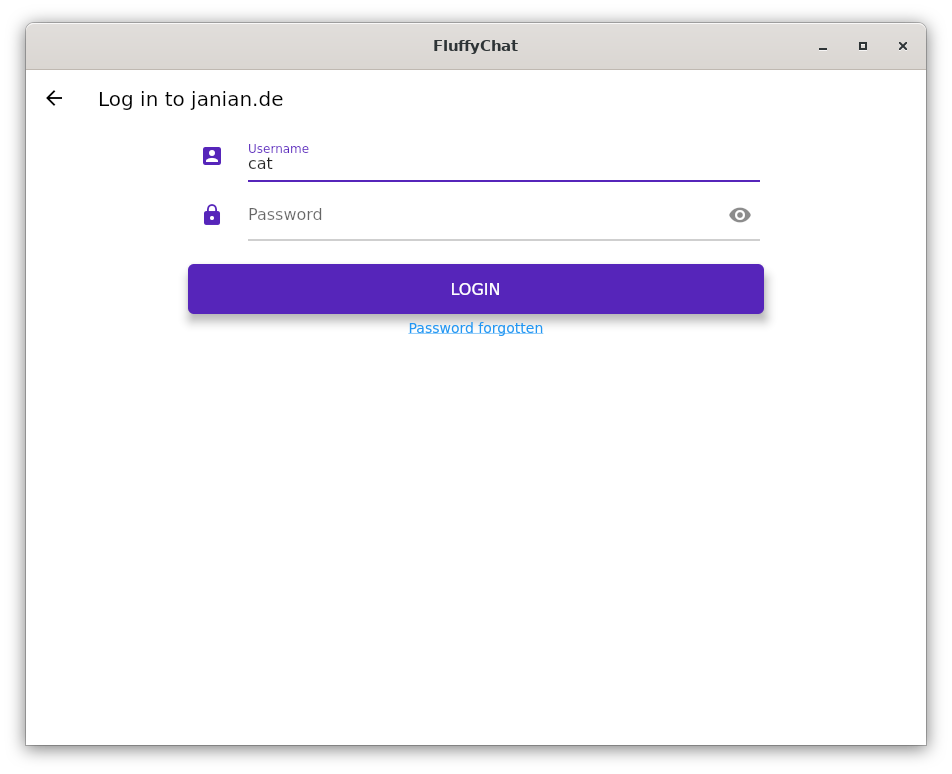This screenshot has width=952, height=774.
Task: Click the grey Password placeholder text
Action: [x=285, y=215]
